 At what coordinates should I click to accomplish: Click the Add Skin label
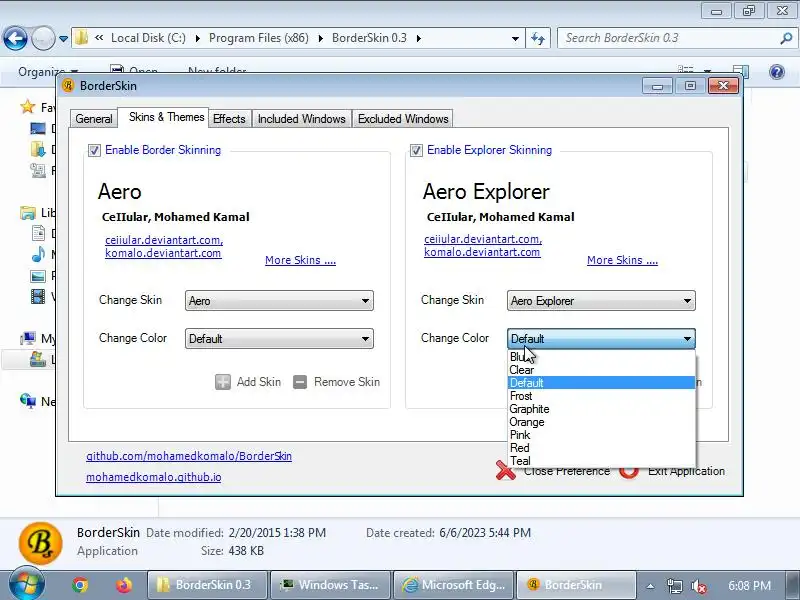pyautogui.click(x=259, y=382)
